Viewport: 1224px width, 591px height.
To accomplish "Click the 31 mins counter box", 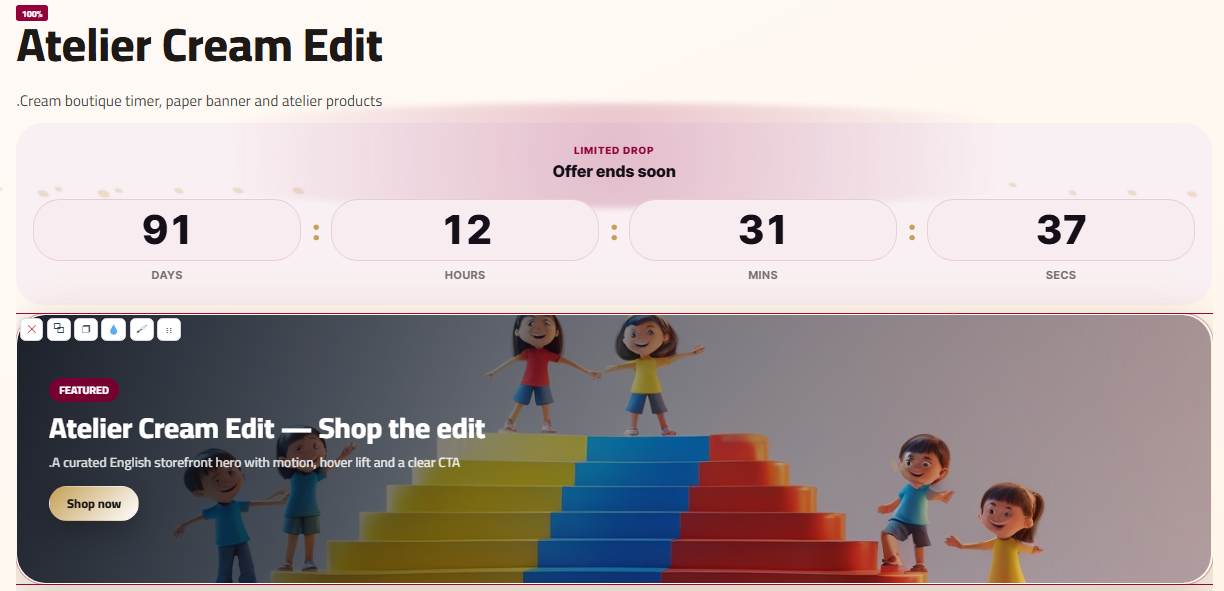I will [763, 230].
